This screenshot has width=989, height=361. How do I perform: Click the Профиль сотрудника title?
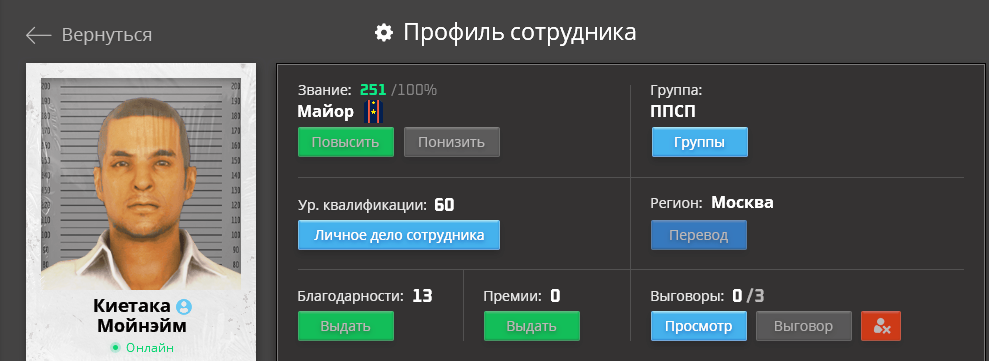tap(520, 32)
